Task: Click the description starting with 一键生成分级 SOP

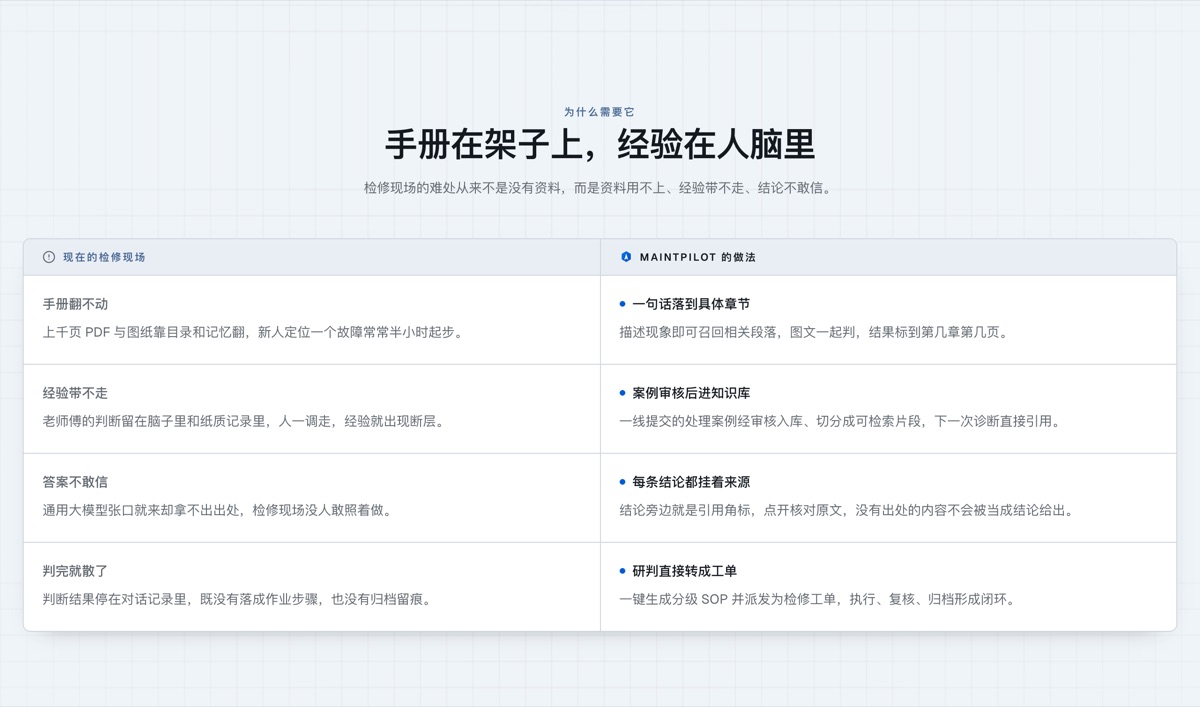Action: (x=818, y=599)
